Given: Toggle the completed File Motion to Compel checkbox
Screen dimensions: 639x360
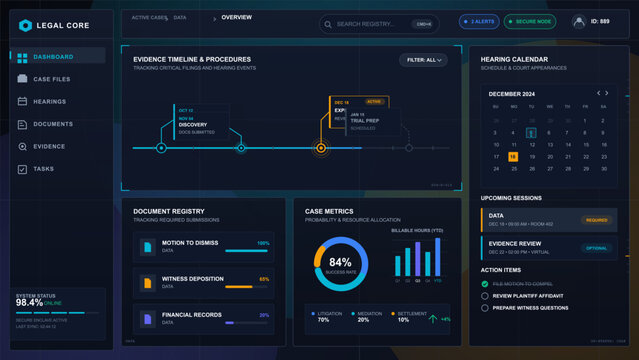Looking at the screenshot, I should [x=485, y=284].
